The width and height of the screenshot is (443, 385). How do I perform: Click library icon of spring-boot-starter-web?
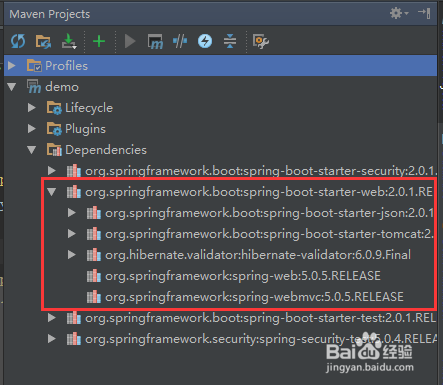[x=74, y=192]
